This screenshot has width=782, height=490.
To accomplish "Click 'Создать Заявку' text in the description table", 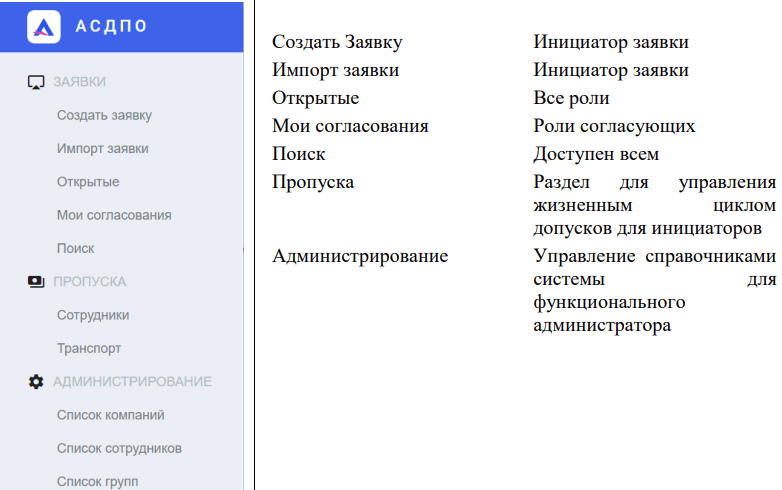I will [337, 43].
